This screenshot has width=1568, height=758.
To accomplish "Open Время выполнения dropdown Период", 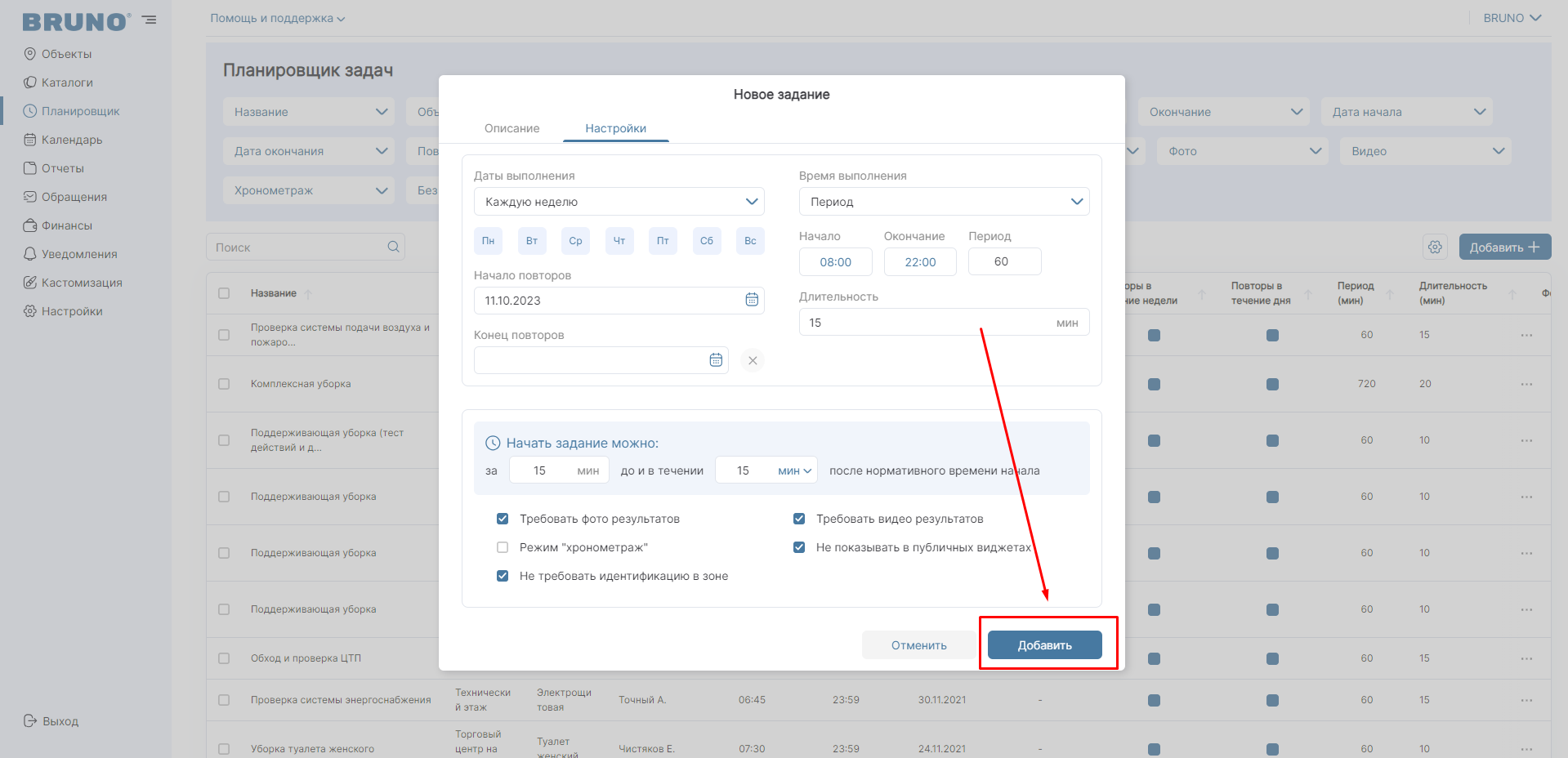I will click(x=945, y=202).
